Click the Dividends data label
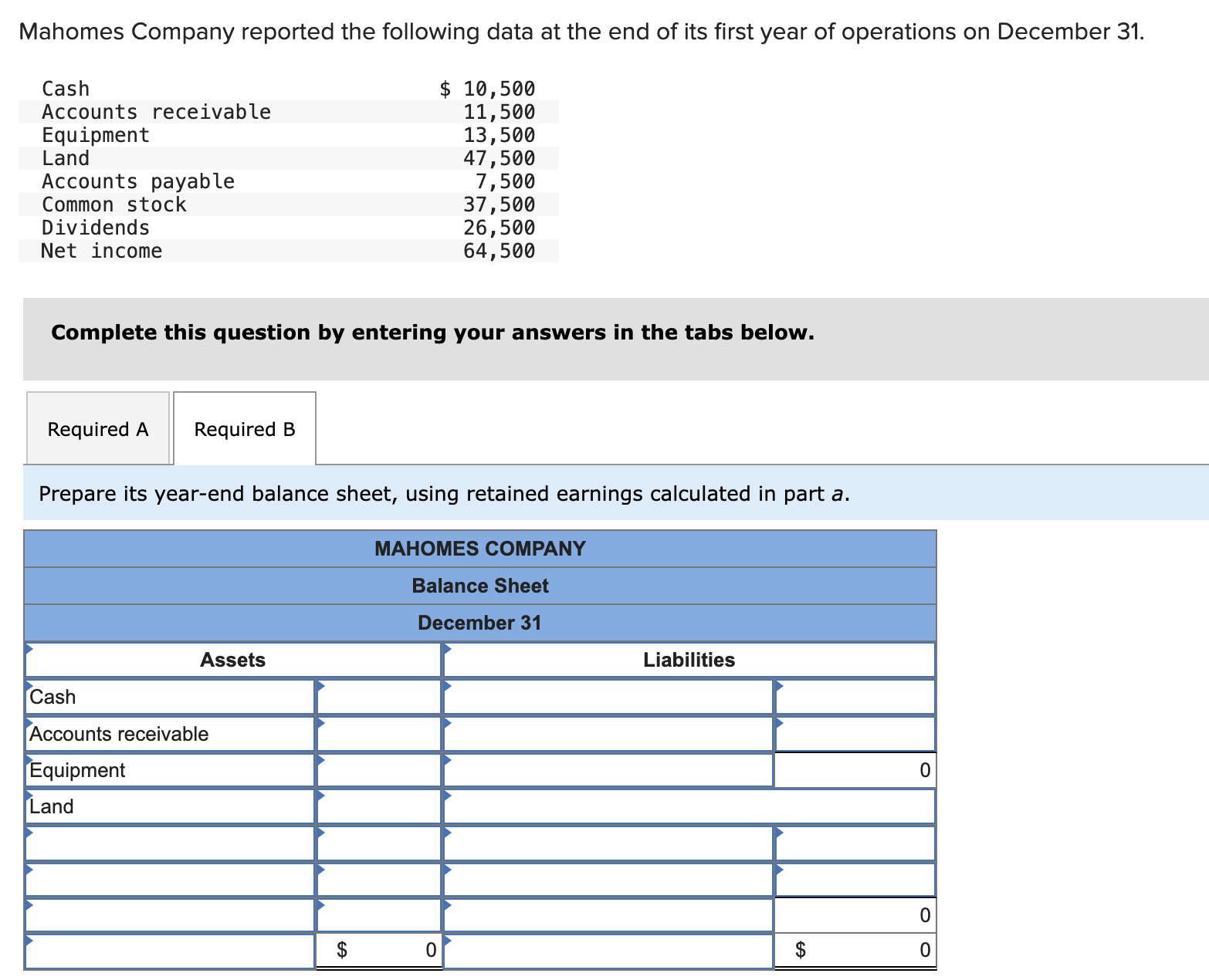The height and width of the screenshot is (980, 1209). 96,228
